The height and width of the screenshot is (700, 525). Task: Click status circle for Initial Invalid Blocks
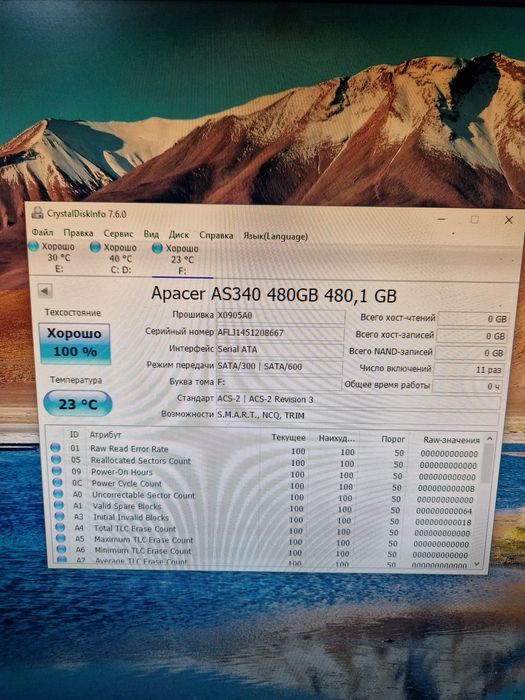tap(59, 516)
